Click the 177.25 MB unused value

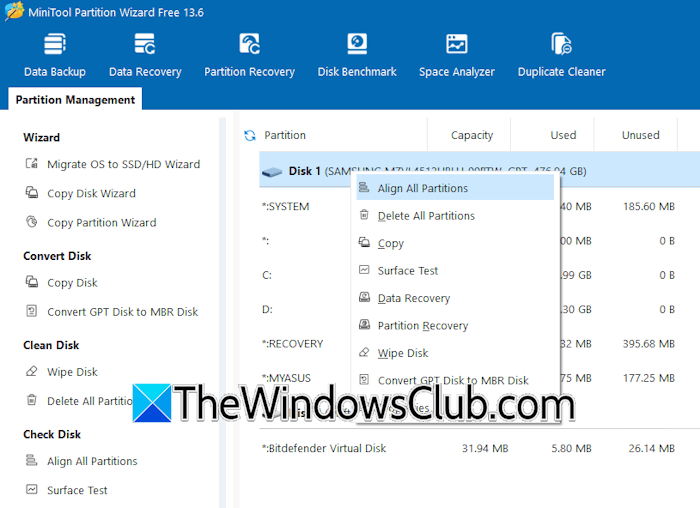pos(649,378)
